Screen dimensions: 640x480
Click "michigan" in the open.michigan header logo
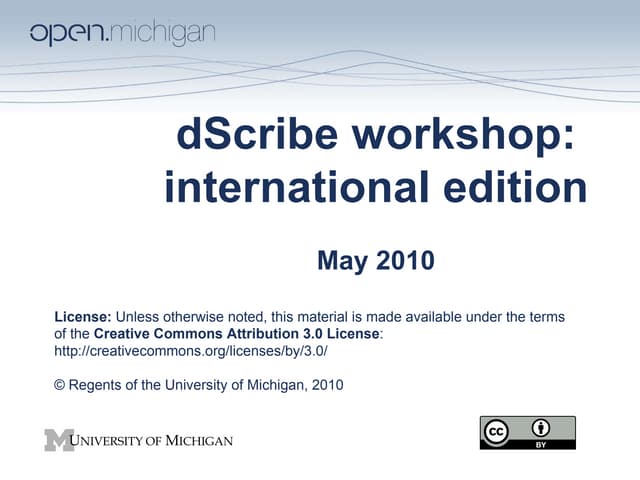pyautogui.click(x=160, y=32)
